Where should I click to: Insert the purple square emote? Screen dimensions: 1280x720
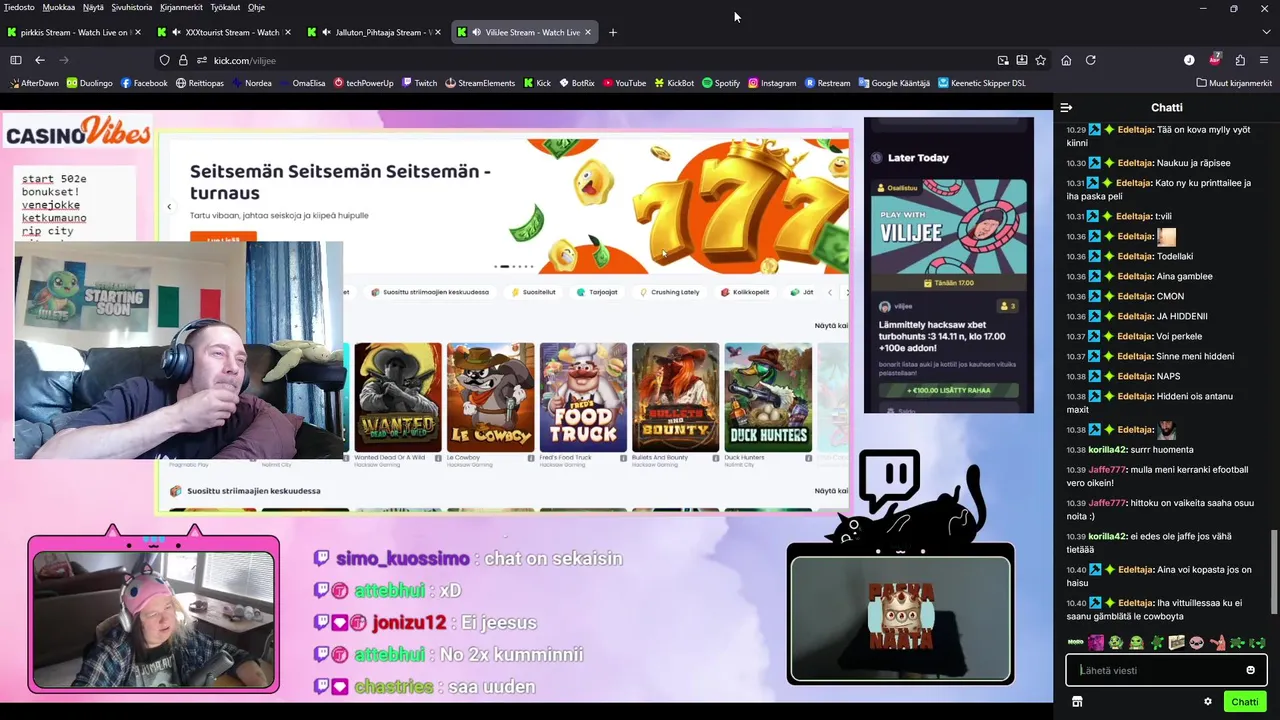point(1096,642)
